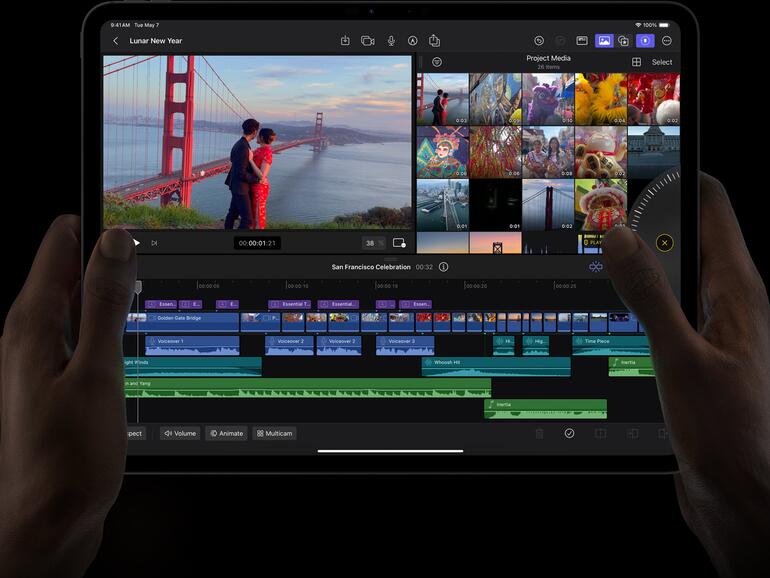
Task: Open the more options ellipsis menu
Action: 666,41
